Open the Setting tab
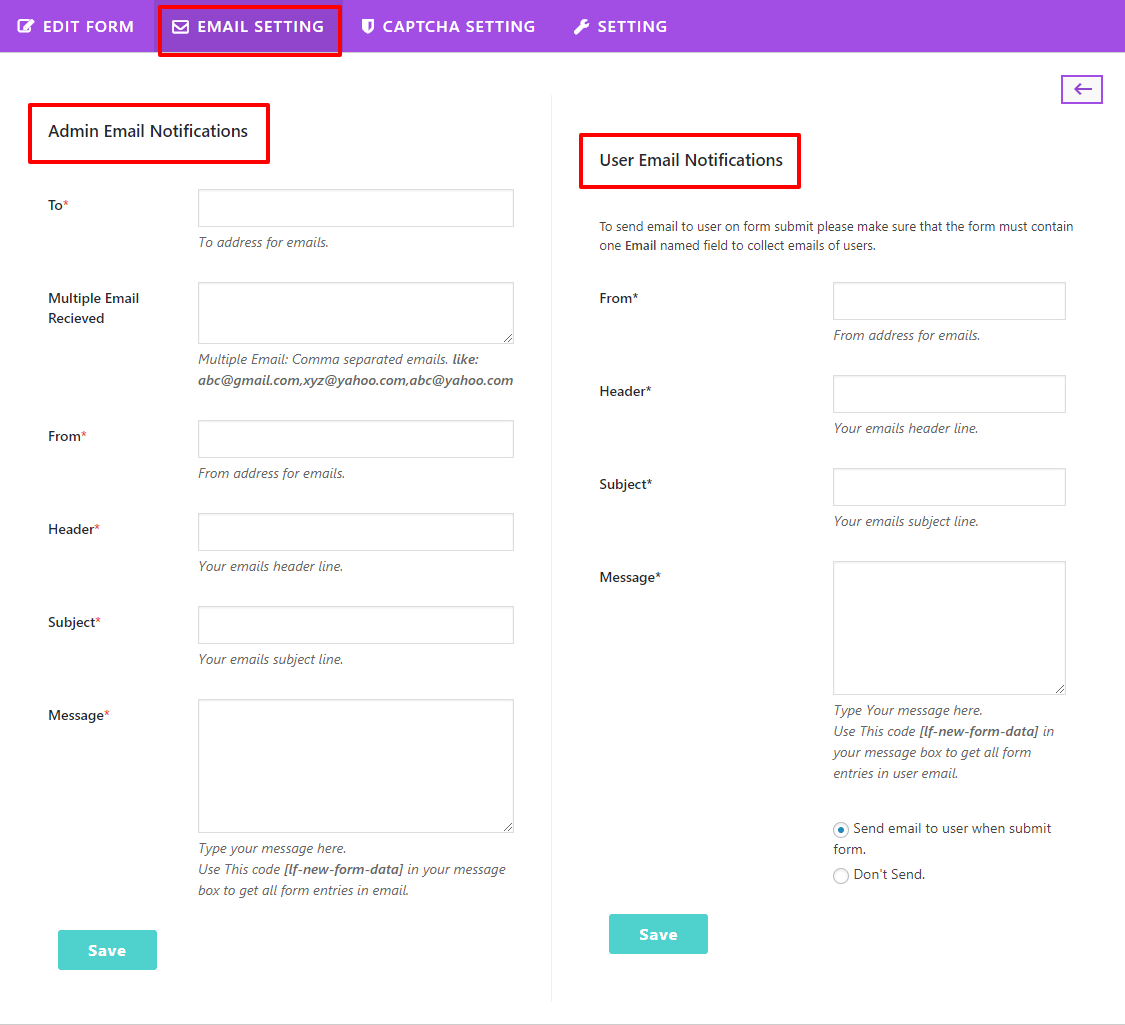This screenshot has width=1125, height=1025. 632,27
